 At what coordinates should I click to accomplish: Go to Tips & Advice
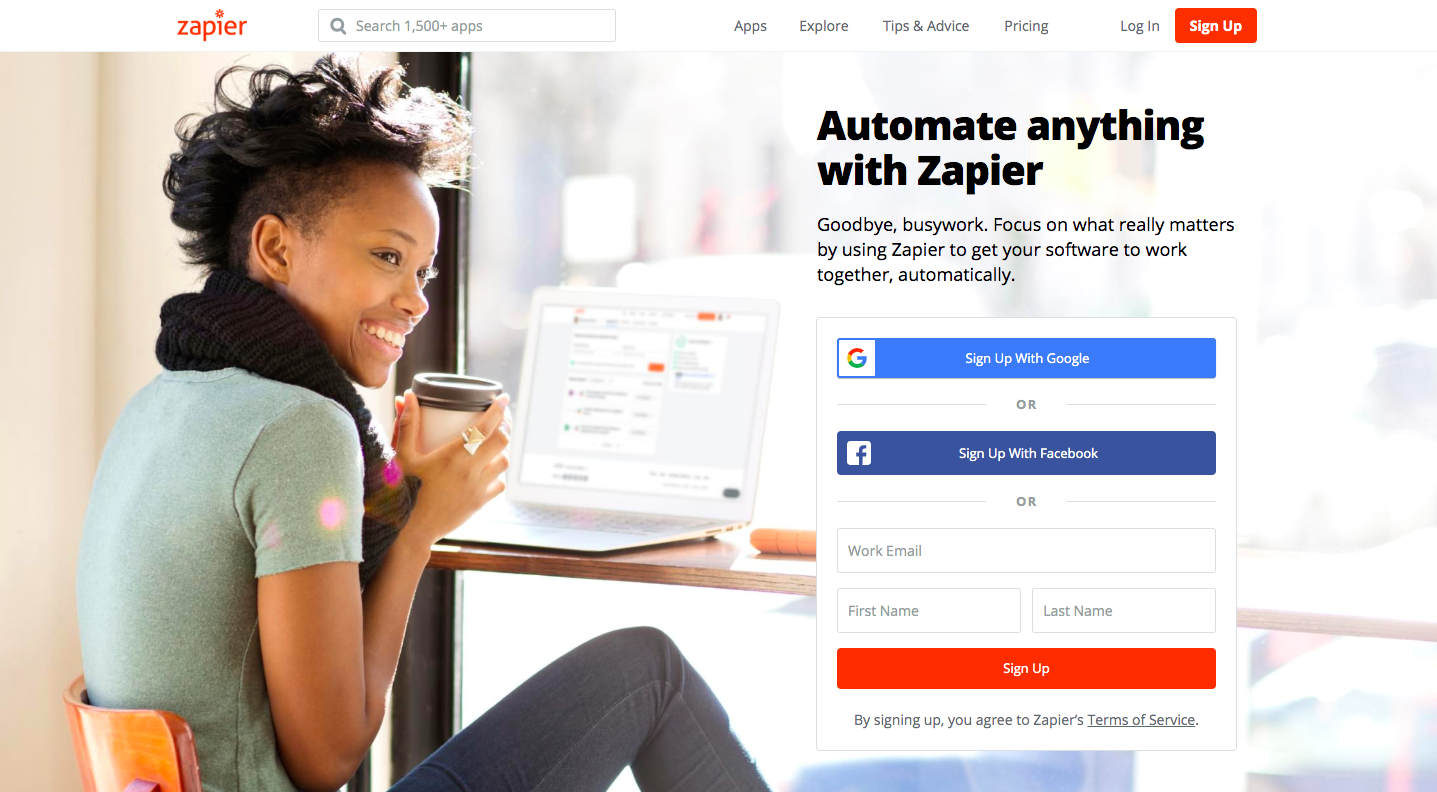click(x=926, y=26)
